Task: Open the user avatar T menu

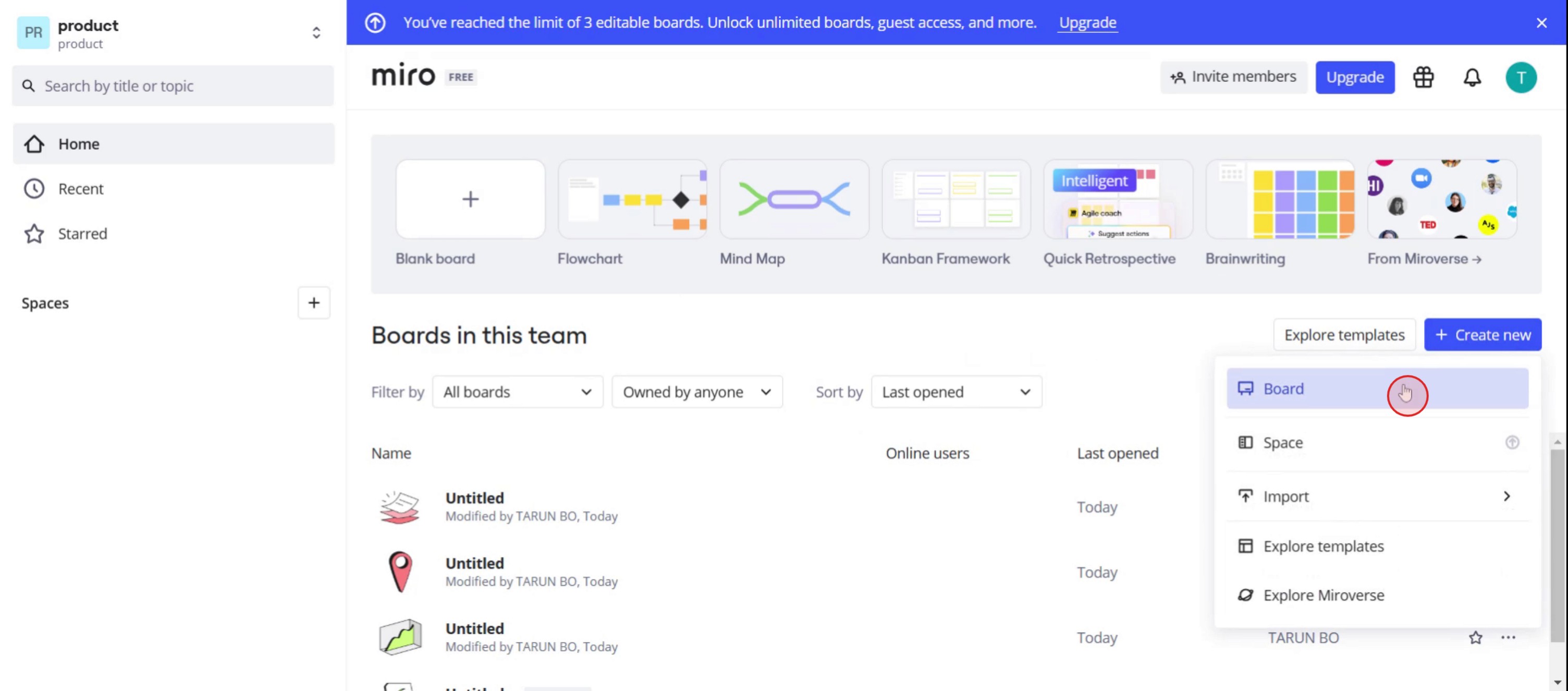Action: point(1521,77)
